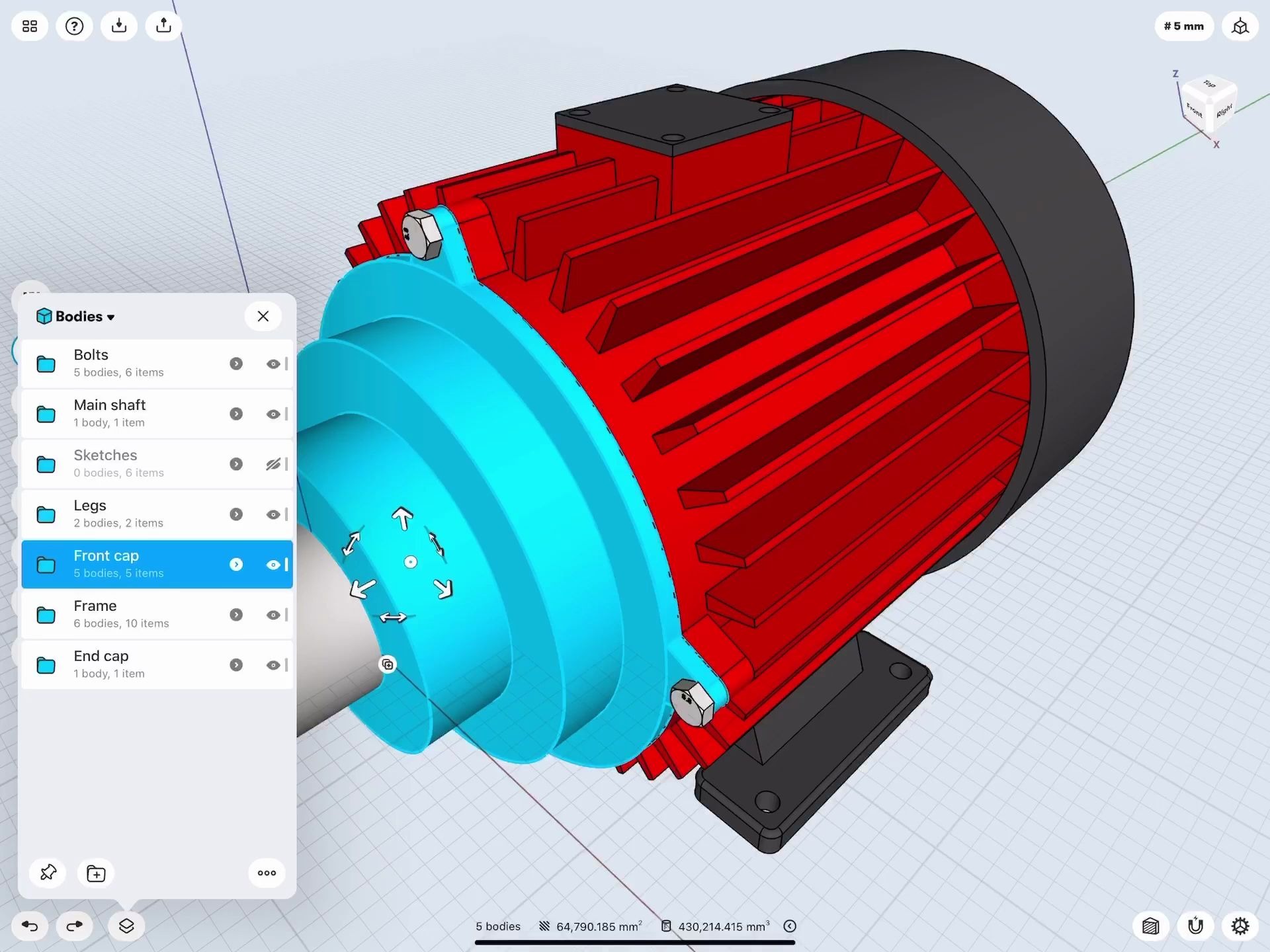Click the export (share) icon top-left
1270x952 pixels.
pos(163,26)
